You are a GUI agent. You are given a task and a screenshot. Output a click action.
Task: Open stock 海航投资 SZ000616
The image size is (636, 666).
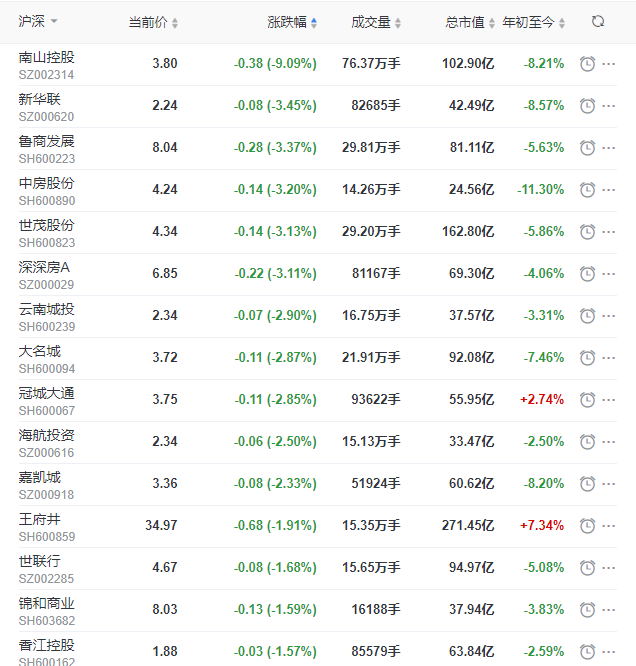tap(46, 444)
